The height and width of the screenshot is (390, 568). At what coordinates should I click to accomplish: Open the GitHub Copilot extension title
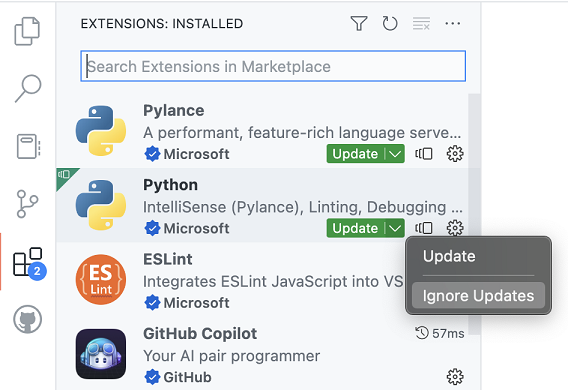pos(200,334)
